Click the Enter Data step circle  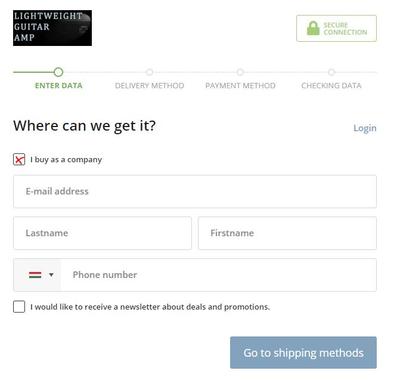click(58, 72)
